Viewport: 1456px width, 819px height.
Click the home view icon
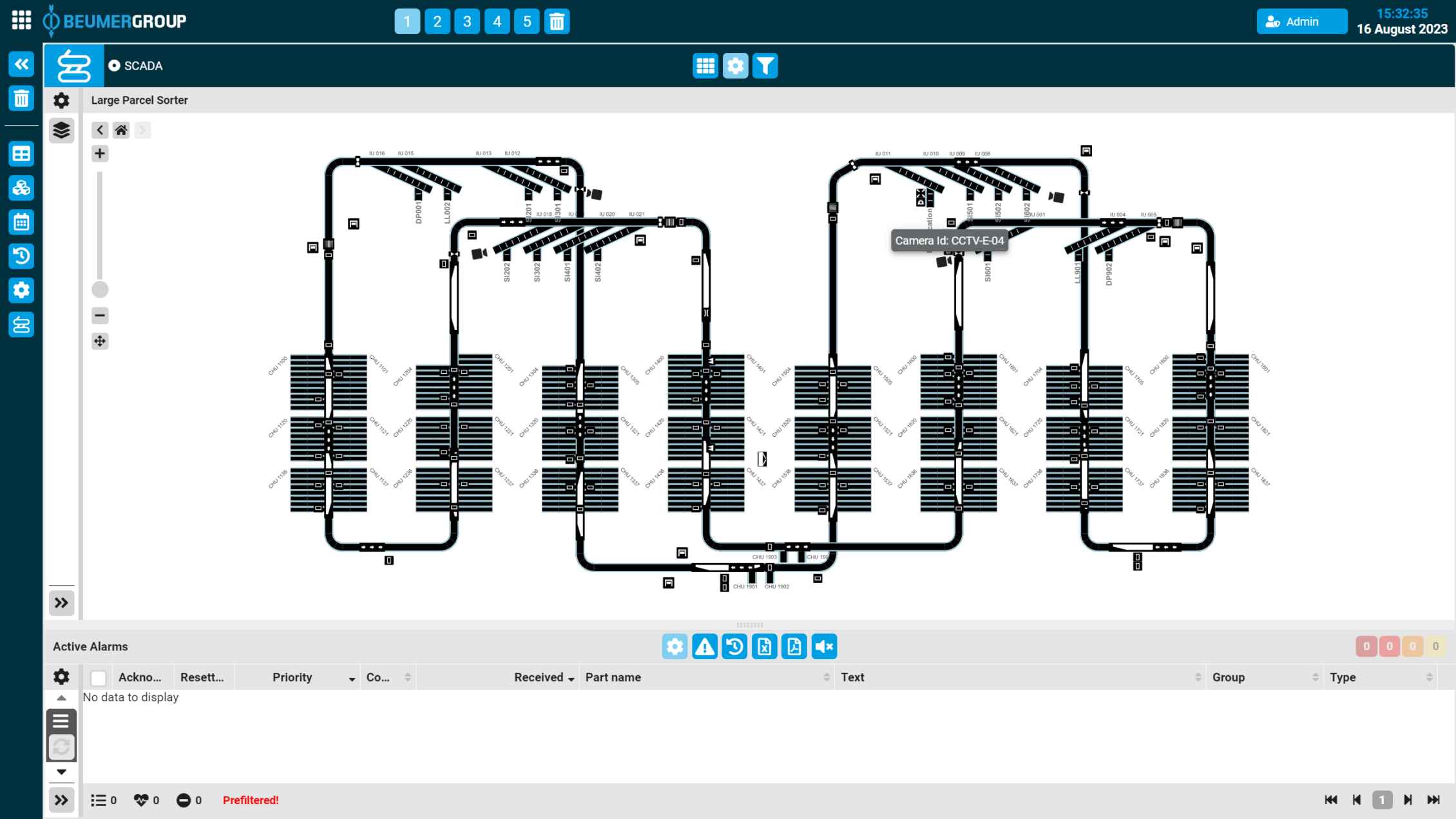point(121,130)
